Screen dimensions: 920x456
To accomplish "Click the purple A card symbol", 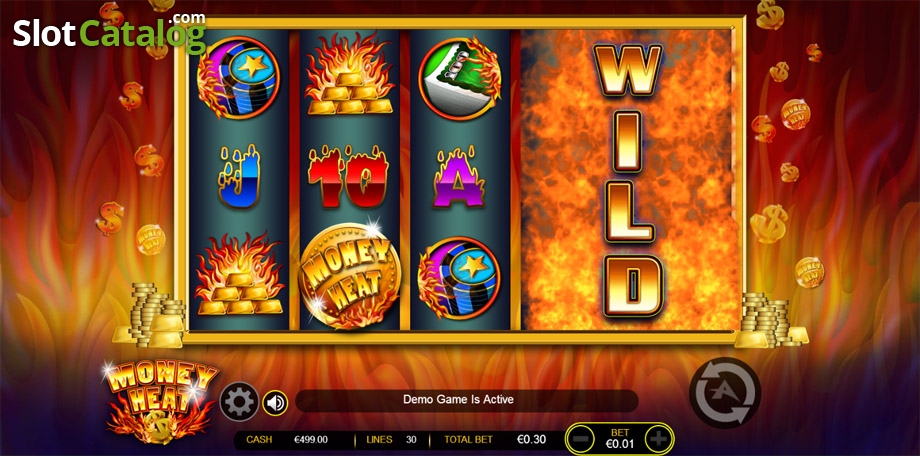I will tap(459, 177).
